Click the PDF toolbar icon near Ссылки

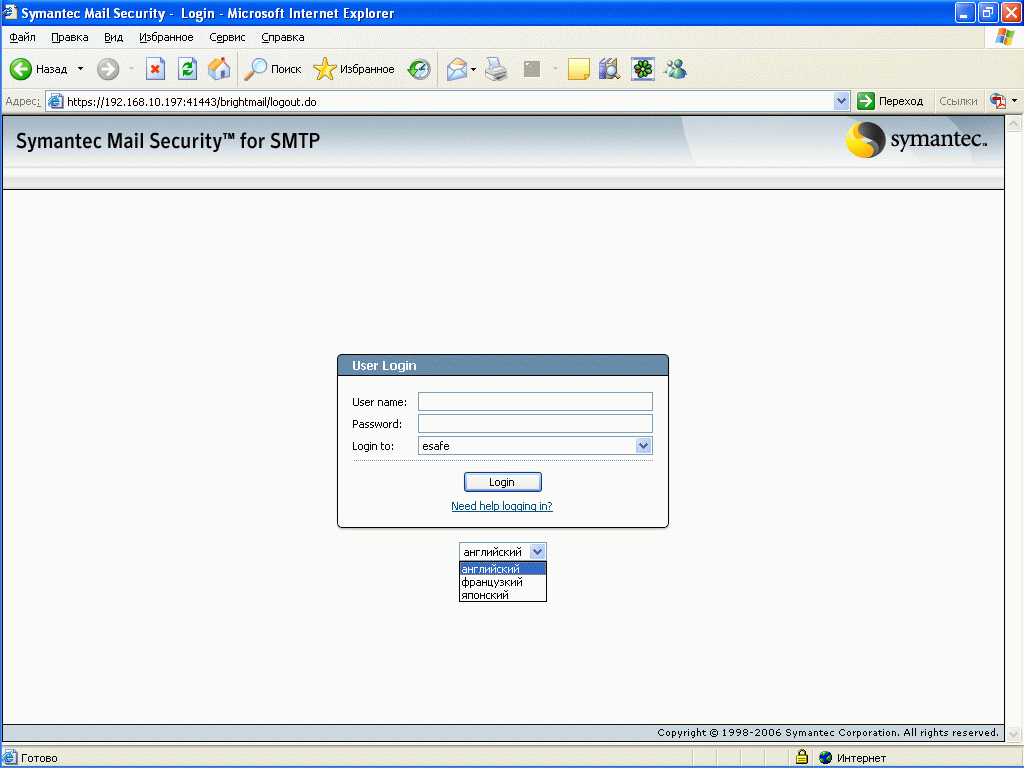pos(998,101)
